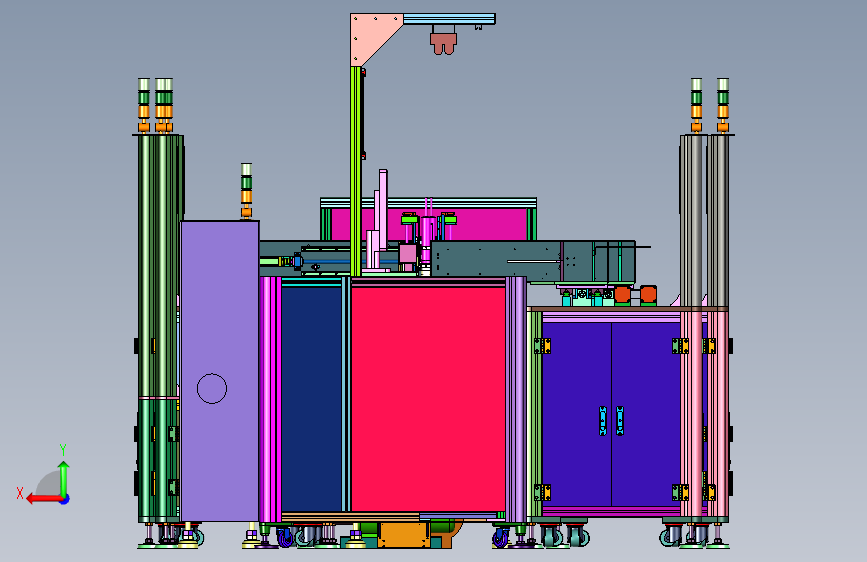Screen dimensions: 867x562
Task: Select the tall yellow-green vertical mast
Action: pos(356,171)
